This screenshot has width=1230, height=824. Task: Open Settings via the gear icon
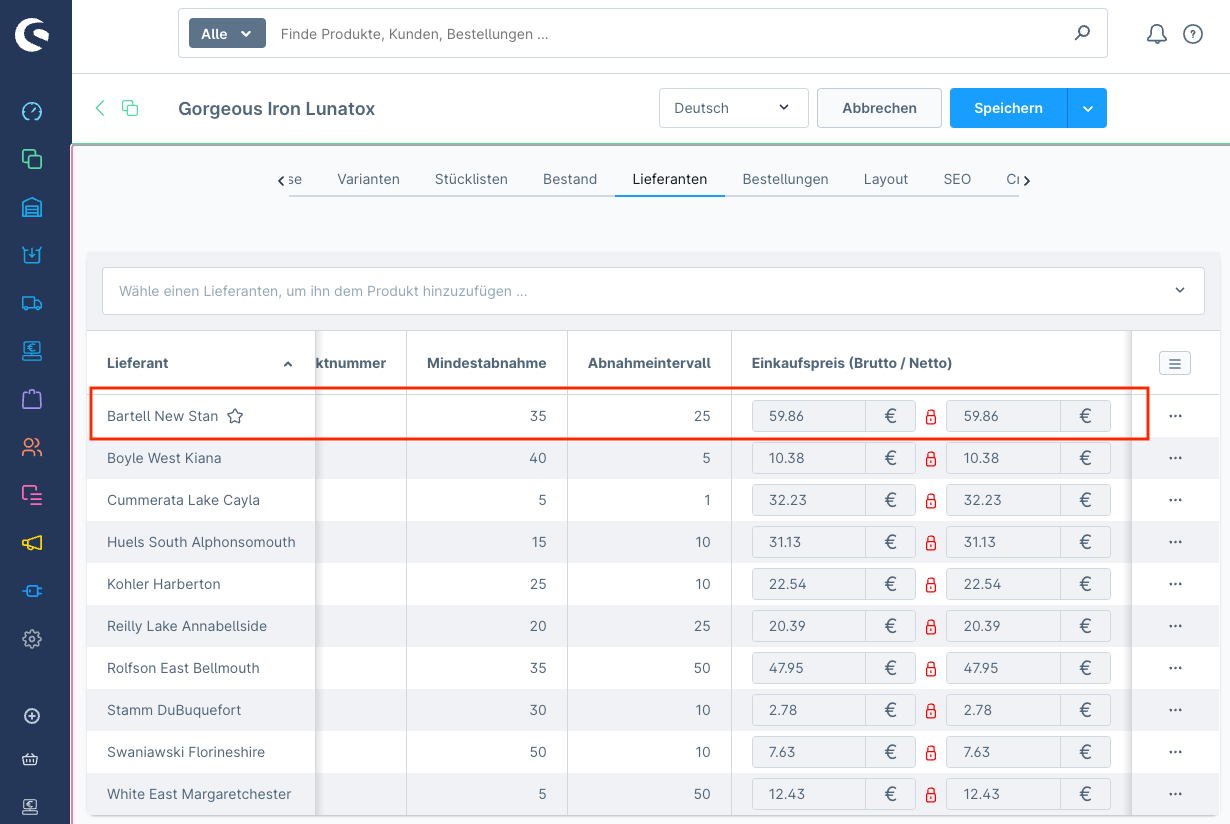coord(32,639)
